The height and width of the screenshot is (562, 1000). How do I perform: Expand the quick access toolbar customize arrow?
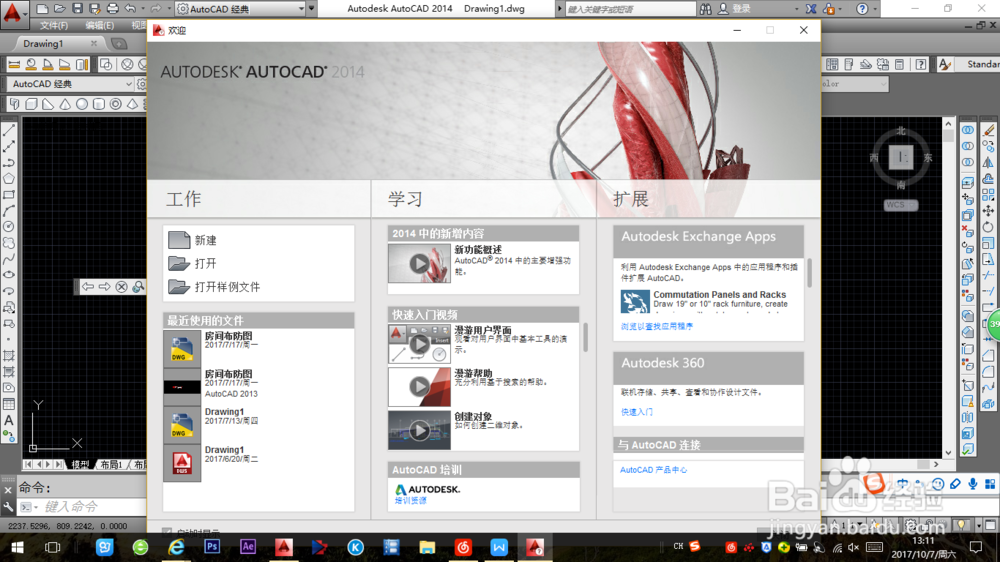312,9
